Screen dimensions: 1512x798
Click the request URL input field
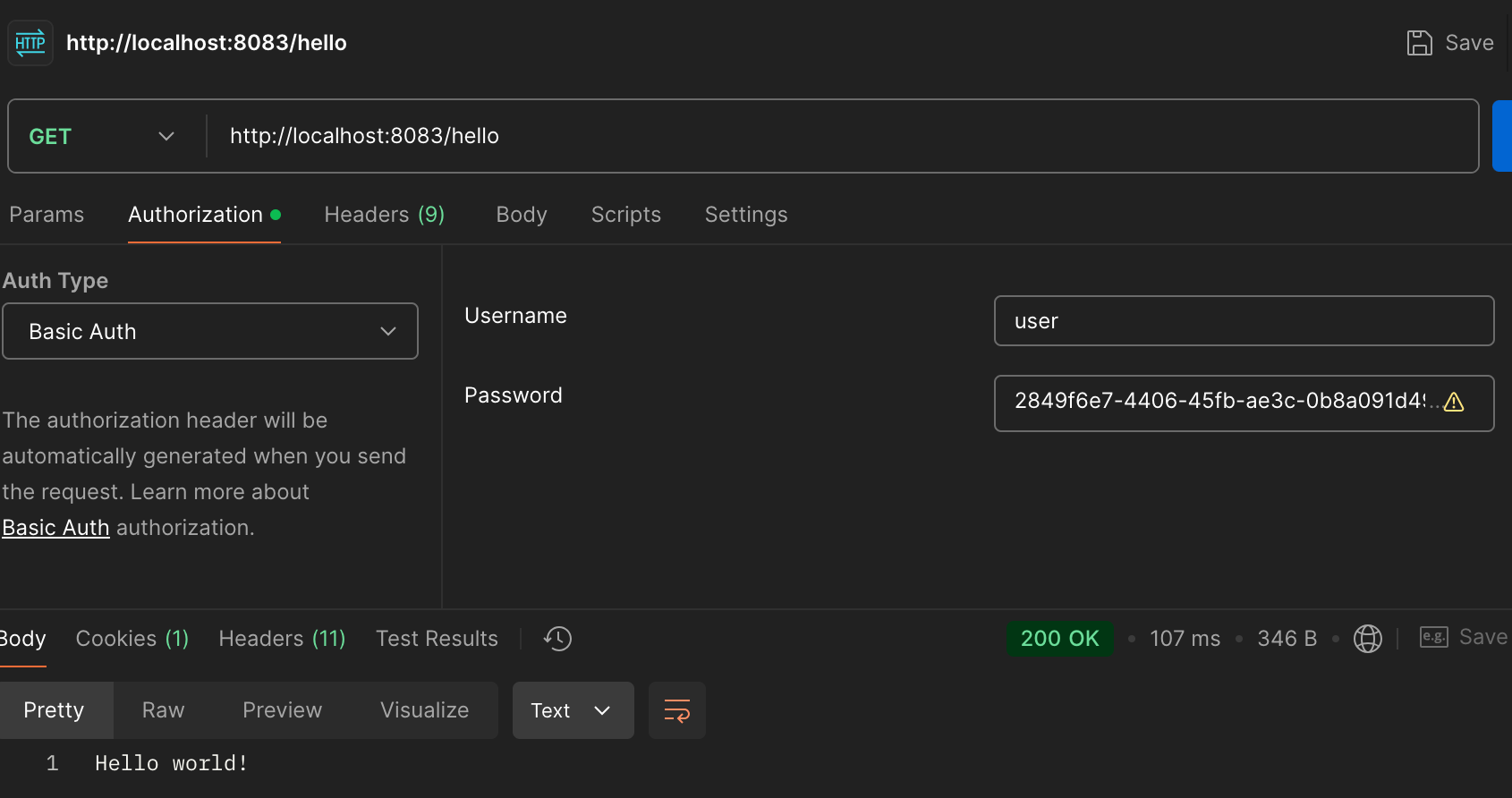841,136
